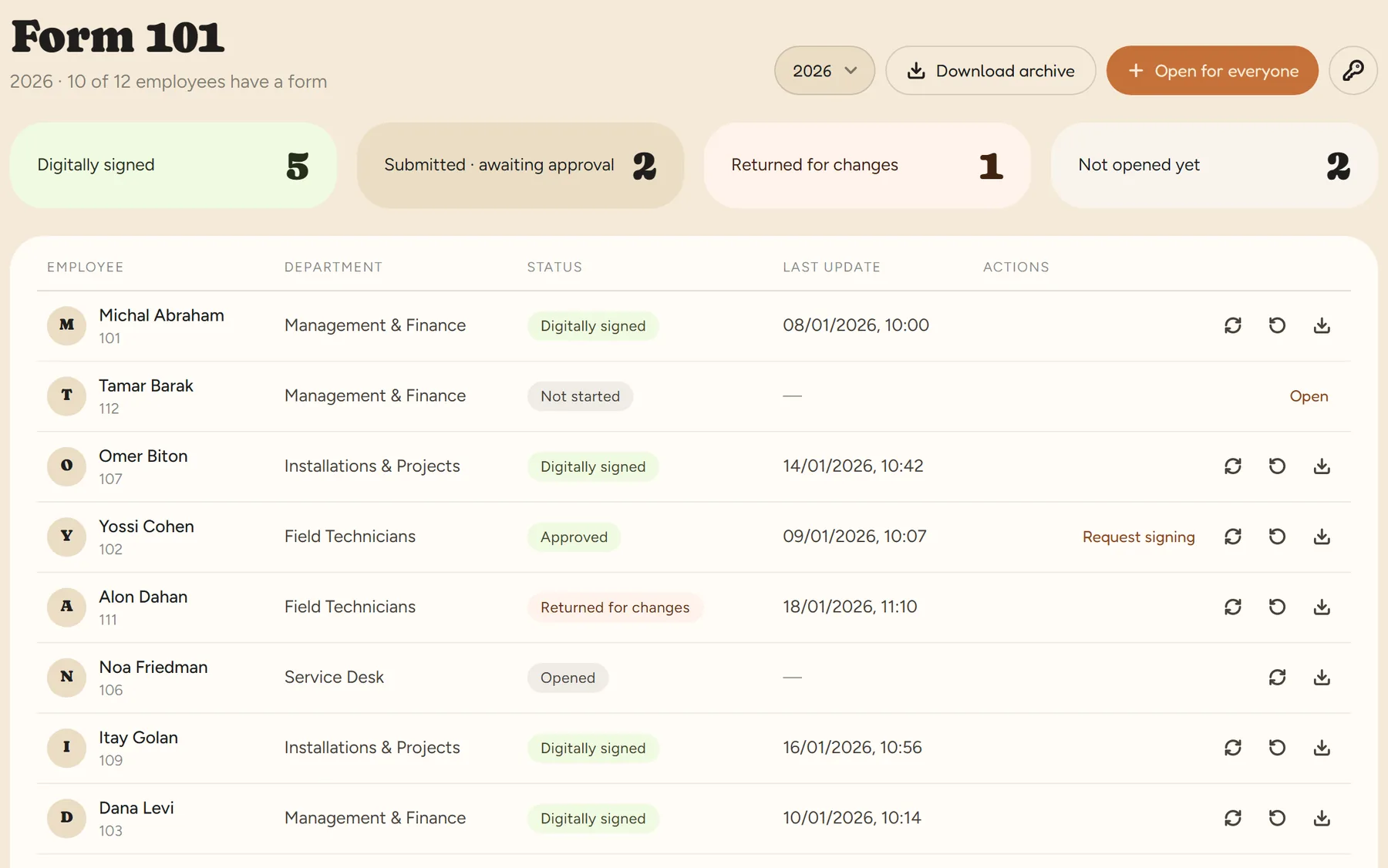1388x868 pixels.
Task: Click the reset icon for Michal Abraham
Action: point(1278,325)
